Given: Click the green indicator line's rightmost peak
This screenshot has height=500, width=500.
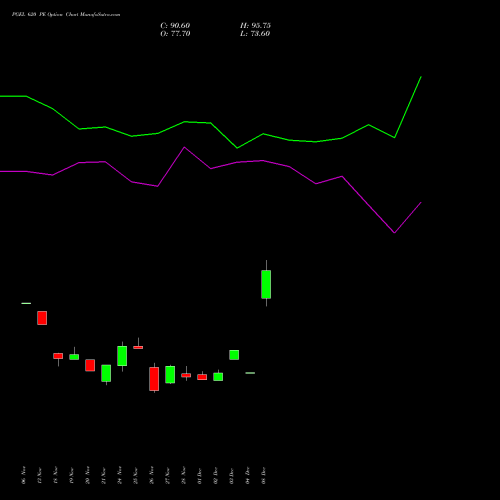Looking at the screenshot, I should point(421,77).
